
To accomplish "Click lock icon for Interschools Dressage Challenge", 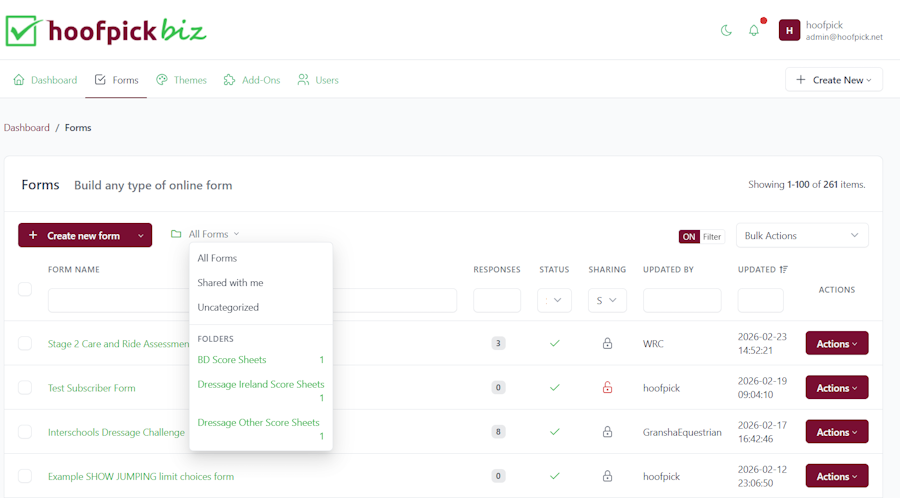I will pyautogui.click(x=607, y=432).
